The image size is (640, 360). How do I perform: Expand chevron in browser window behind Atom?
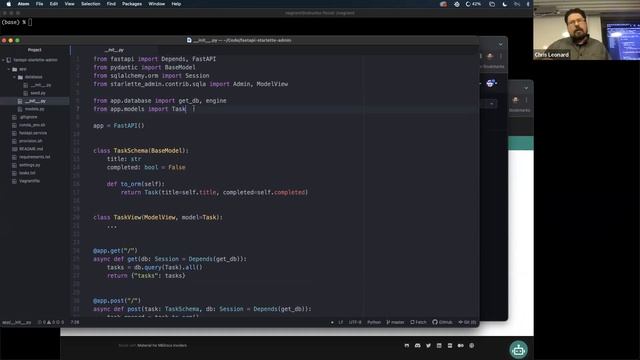501,44
